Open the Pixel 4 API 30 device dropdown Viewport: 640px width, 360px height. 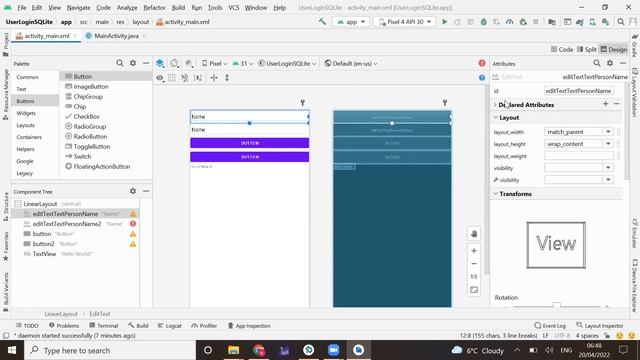(x=405, y=22)
